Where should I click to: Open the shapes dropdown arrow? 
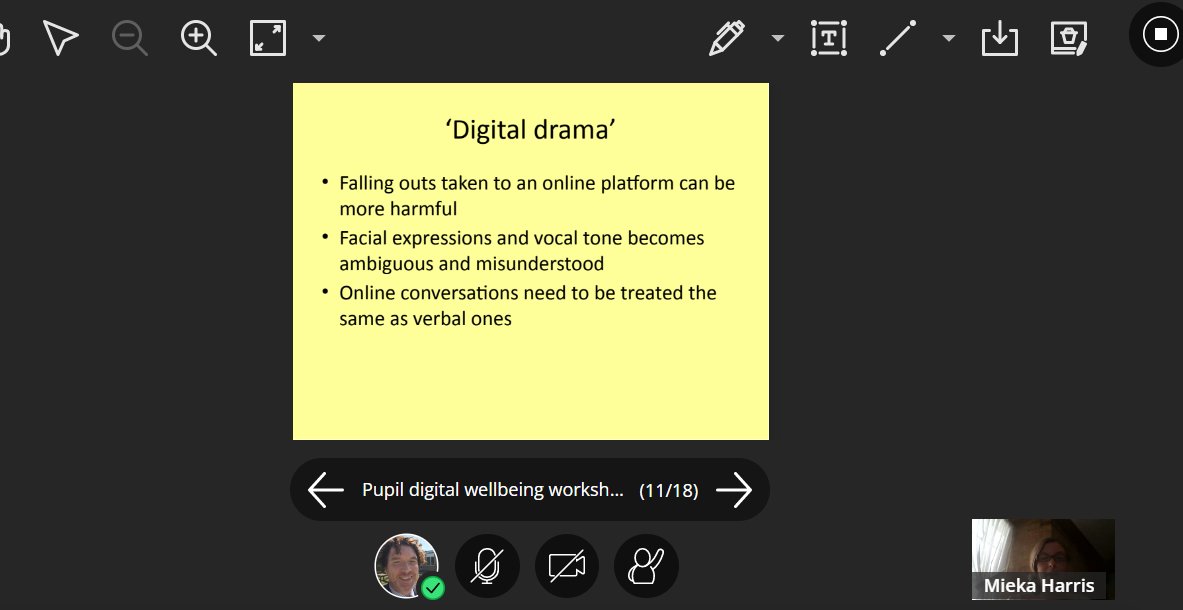(x=949, y=38)
